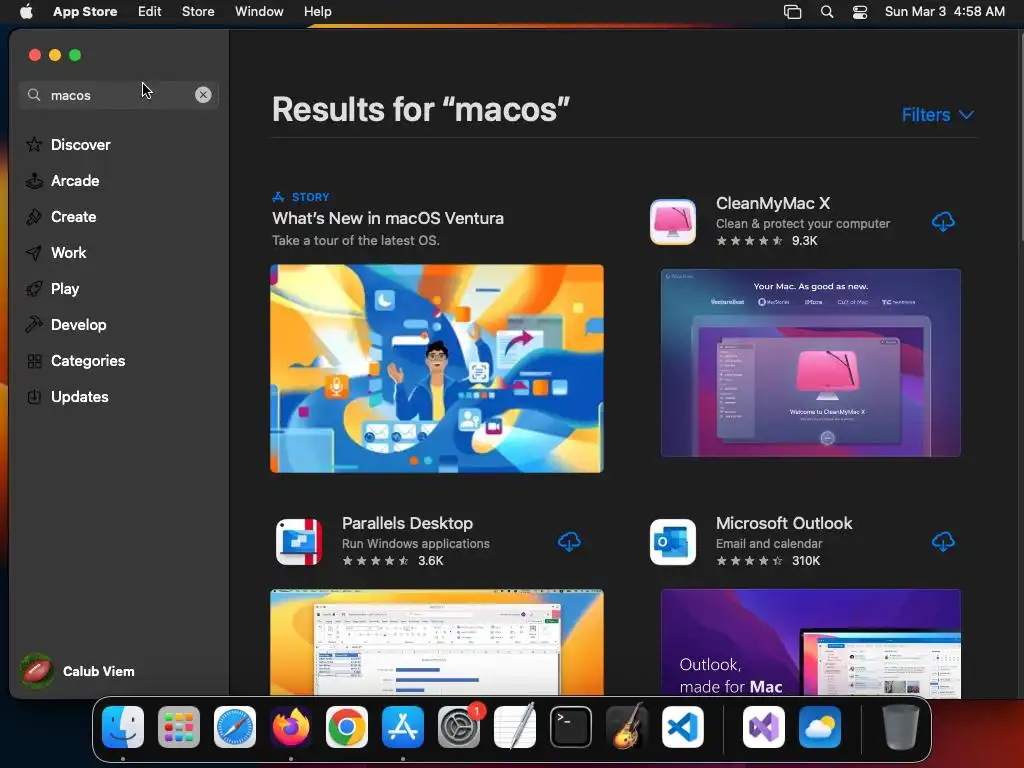Click the results page vertical scrollbar

click(1020, 137)
